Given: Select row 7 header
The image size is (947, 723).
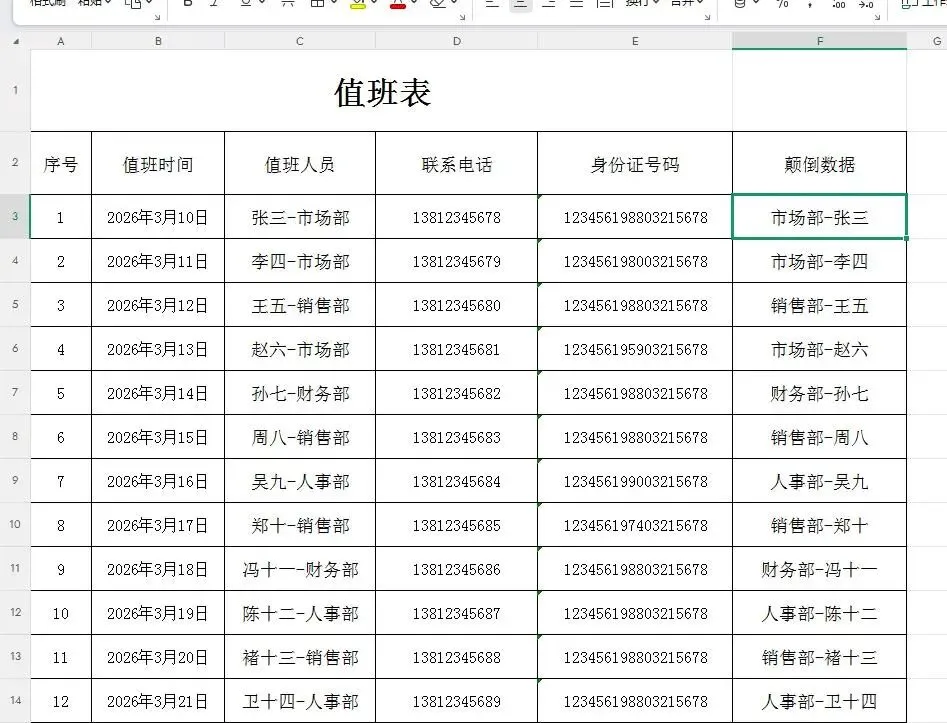Looking at the screenshot, I should 15,393.
